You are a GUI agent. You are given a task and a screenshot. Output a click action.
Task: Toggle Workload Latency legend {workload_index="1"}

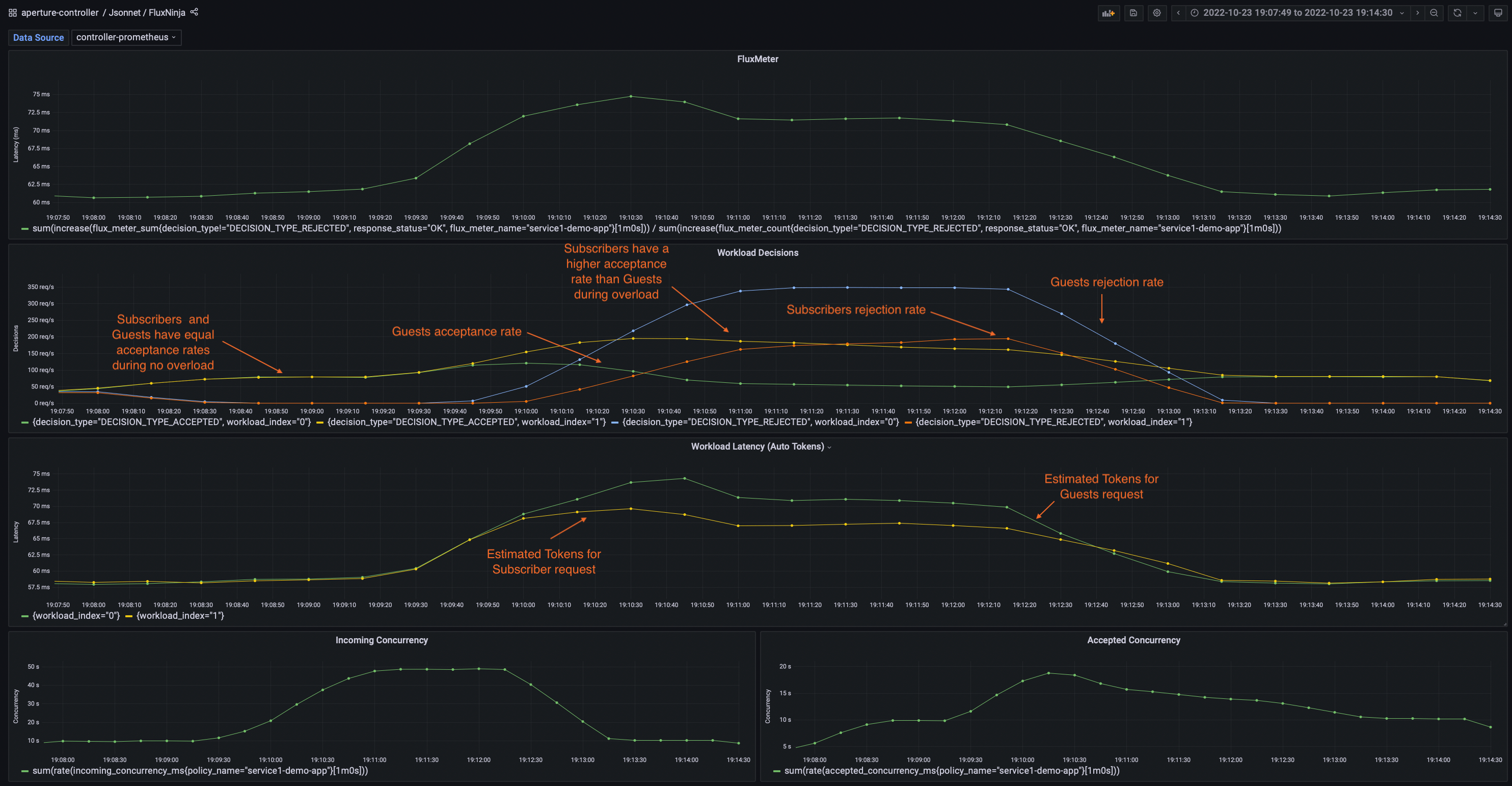(x=180, y=616)
